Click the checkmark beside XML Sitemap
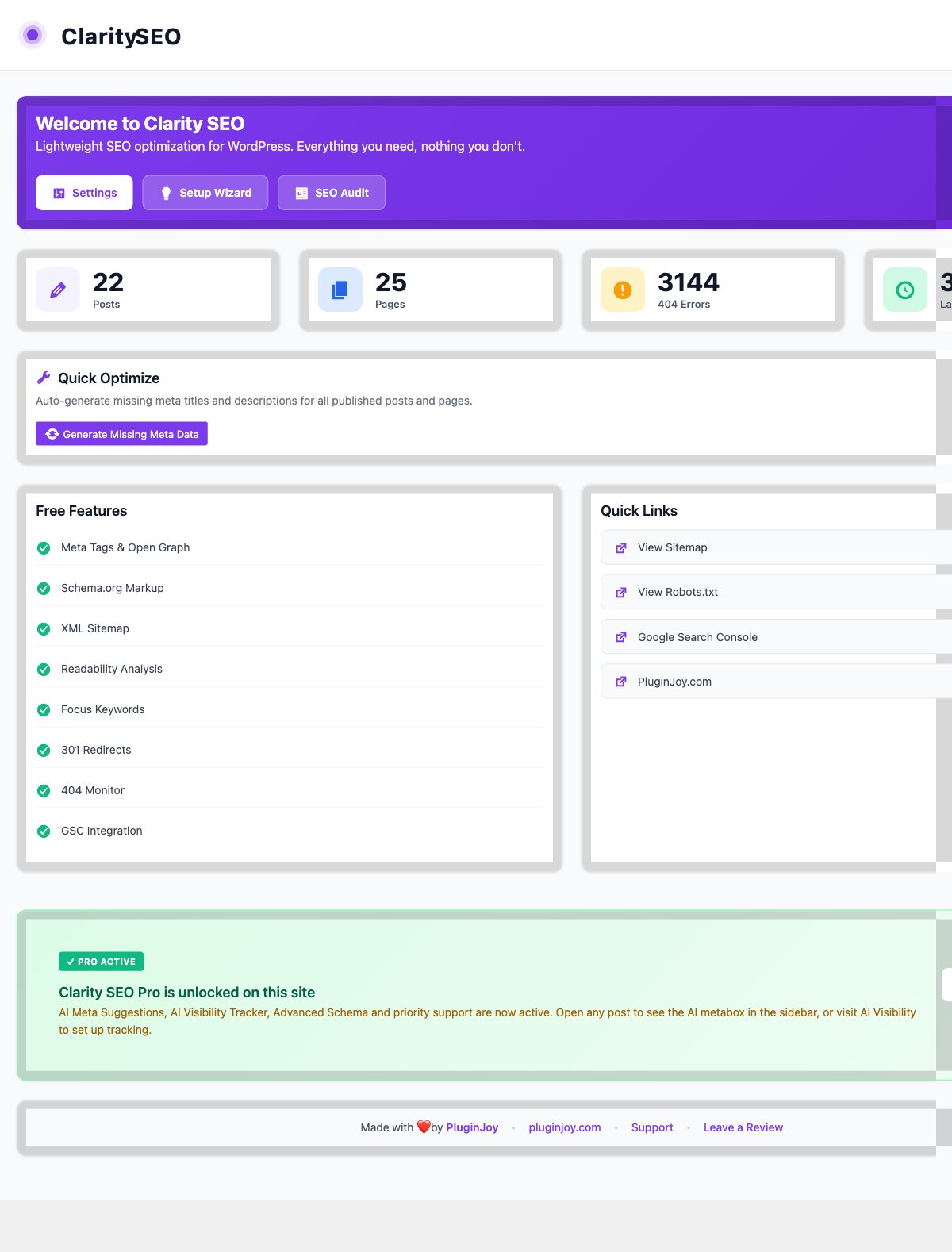Image resolution: width=952 pixels, height=1252 pixels. coord(44,629)
